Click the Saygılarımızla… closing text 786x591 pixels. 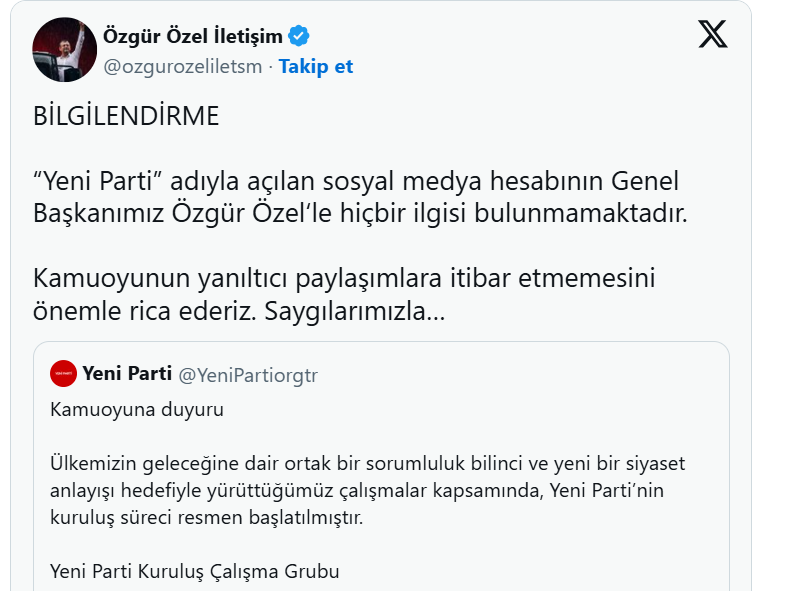click(x=354, y=311)
